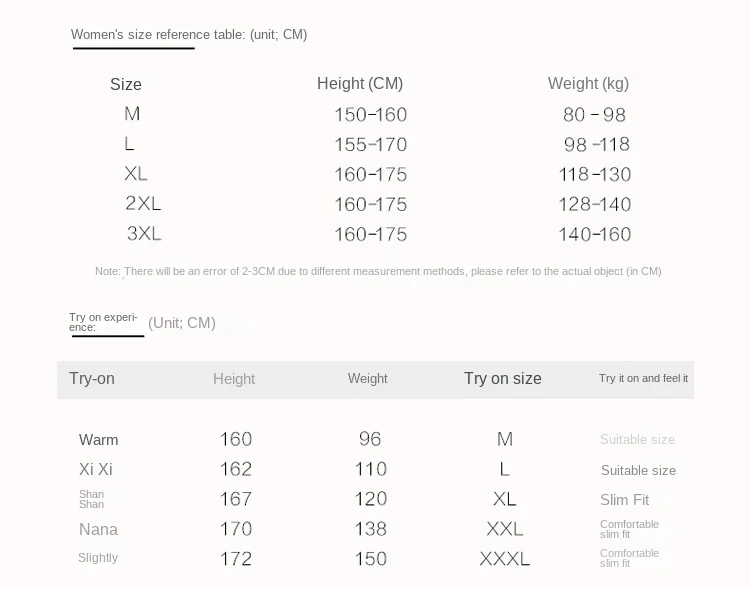Click the Height (CM) column header
The height and width of the screenshot is (589, 750).
360,84
